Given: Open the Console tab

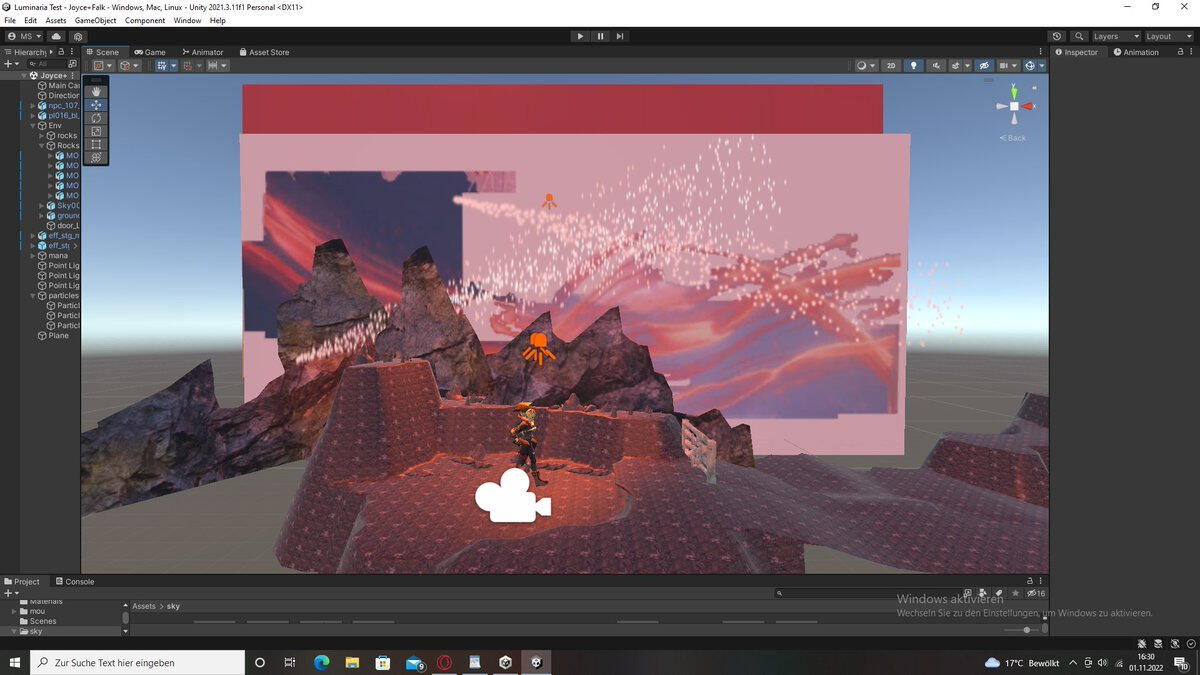Looking at the screenshot, I should pos(74,581).
